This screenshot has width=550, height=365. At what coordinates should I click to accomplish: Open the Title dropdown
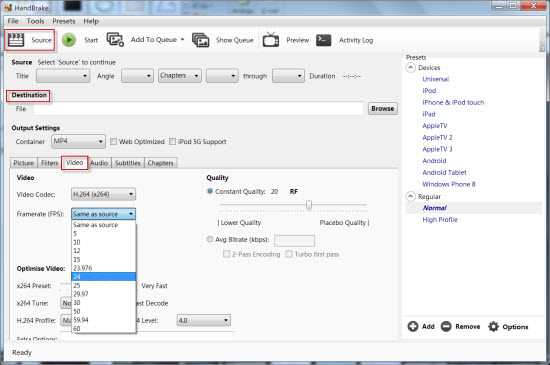tap(63, 76)
